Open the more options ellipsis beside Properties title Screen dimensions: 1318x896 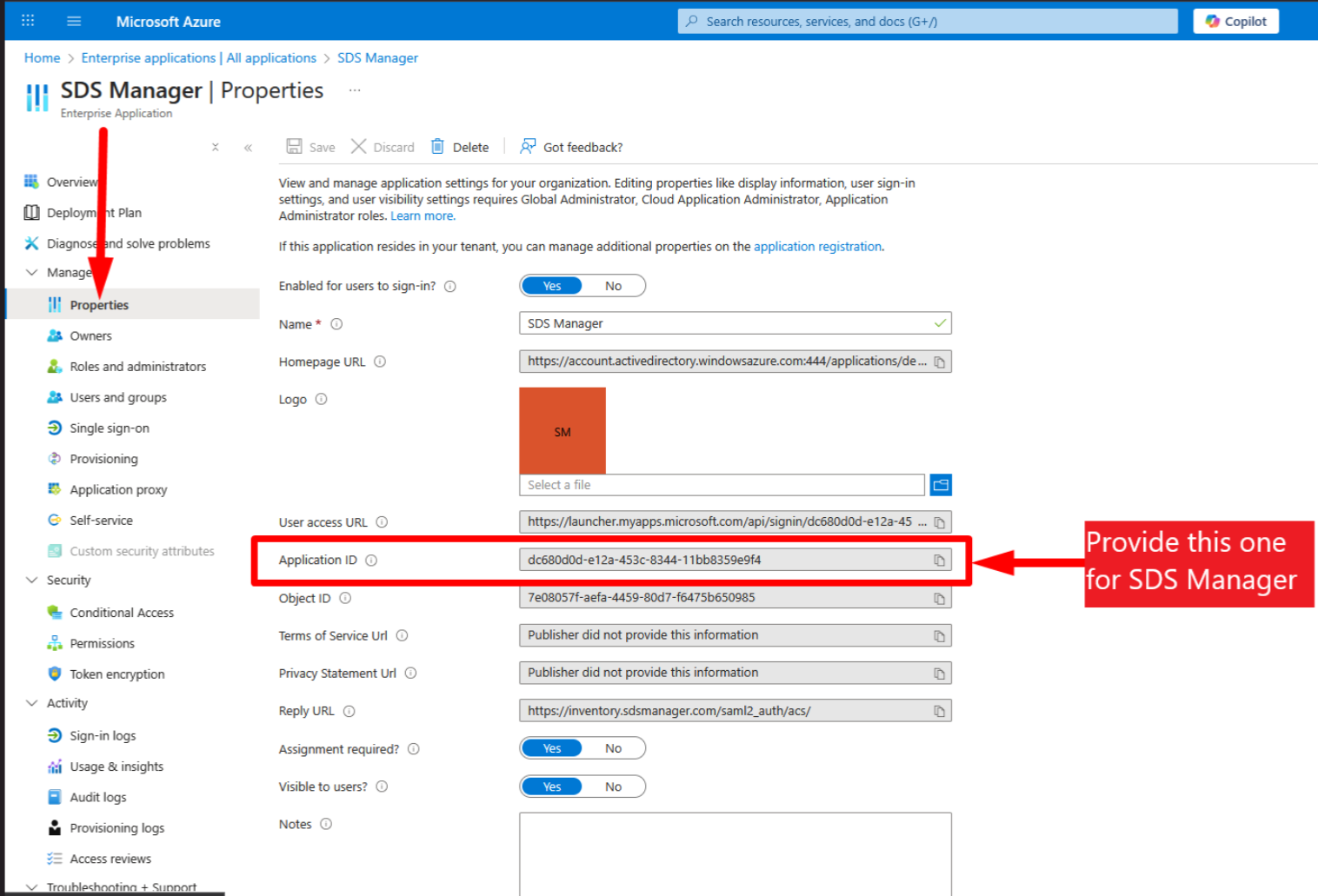tap(355, 90)
